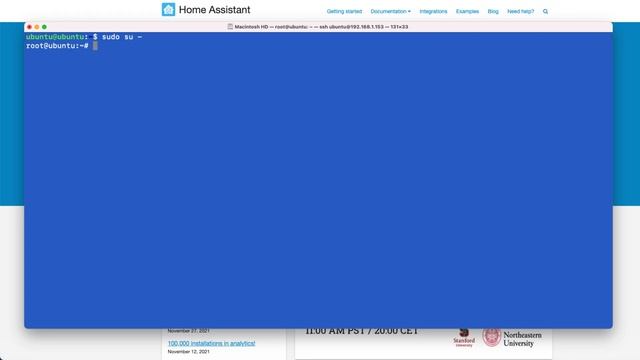Viewport: 640px width, 360px height.
Task: Visit the Blog section
Action: (493, 11)
